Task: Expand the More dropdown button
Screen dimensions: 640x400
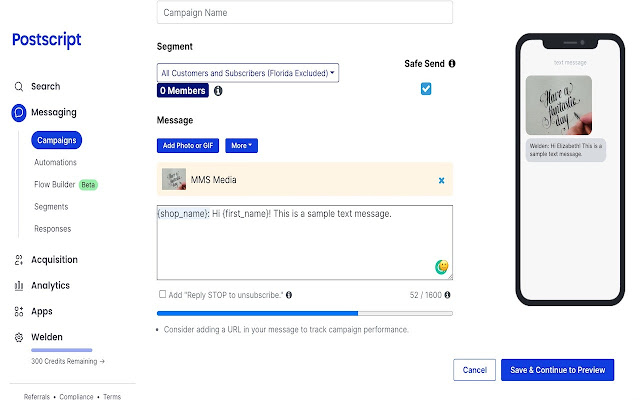Action: point(242,145)
